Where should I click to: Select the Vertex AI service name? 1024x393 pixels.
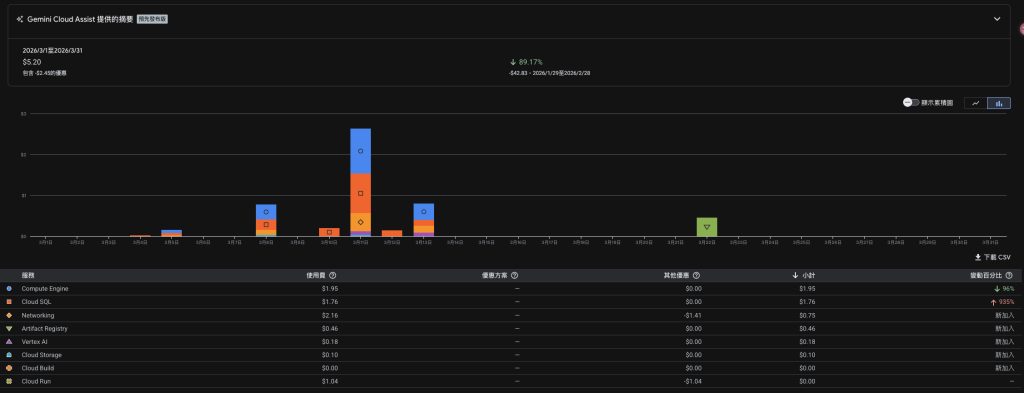pyautogui.click(x=34, y=341)
